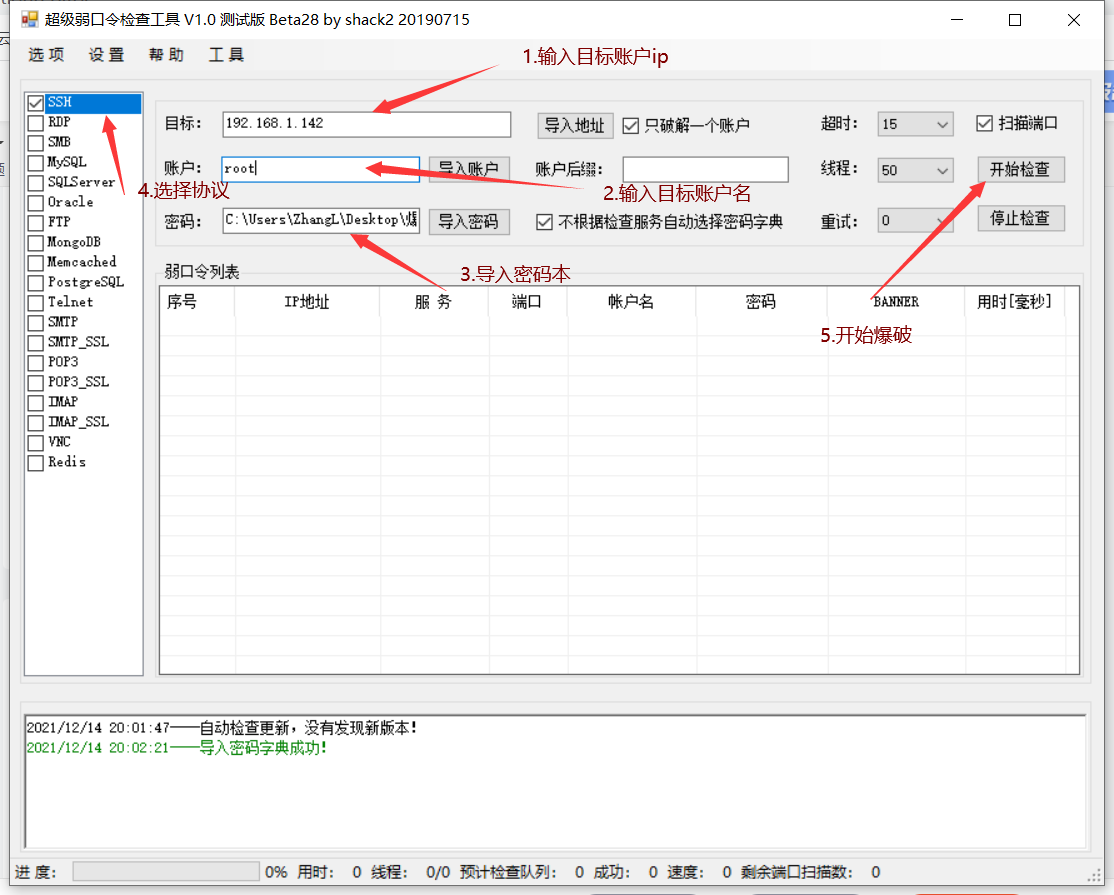Image resolution: width=1114 pixels, height=895 pixels.
Task: Open the 帮助 menu
Action: [165, 55]
